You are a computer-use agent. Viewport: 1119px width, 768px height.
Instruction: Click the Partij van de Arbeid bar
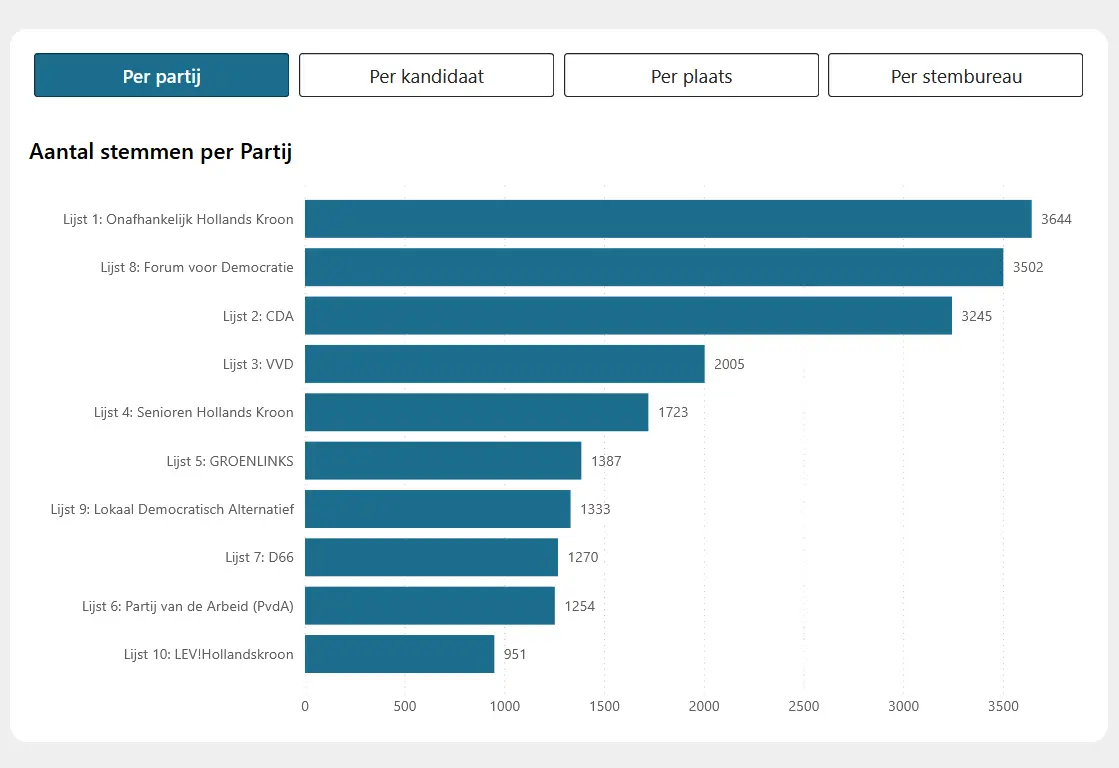point(429,606)
